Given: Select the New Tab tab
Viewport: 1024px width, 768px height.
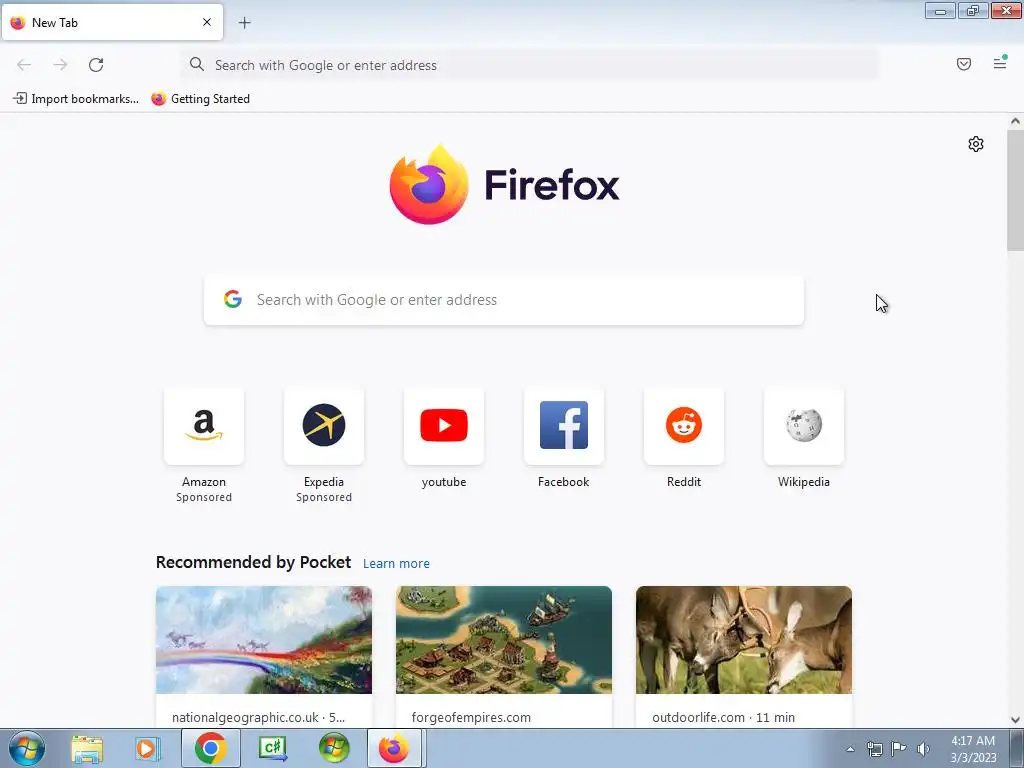Looking at the screenshot, I should [x=112, y=22].
